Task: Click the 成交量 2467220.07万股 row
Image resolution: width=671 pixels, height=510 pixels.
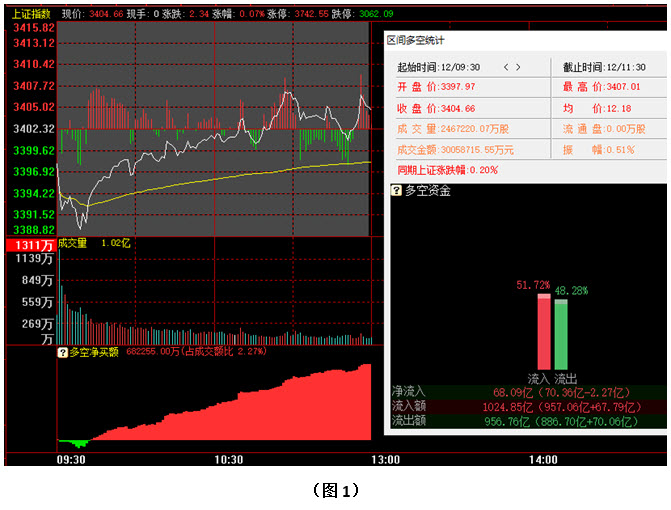Action: point(453,129)
